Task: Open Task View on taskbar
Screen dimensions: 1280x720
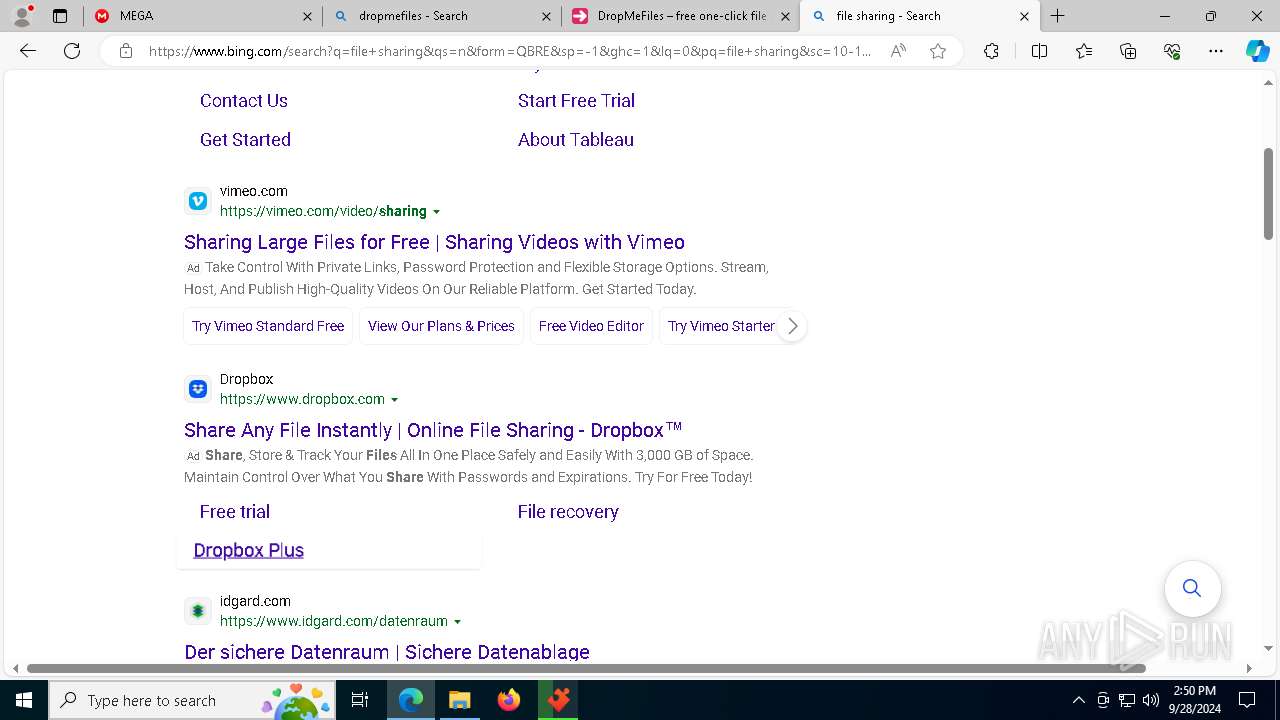Action: tap(360, 700)
